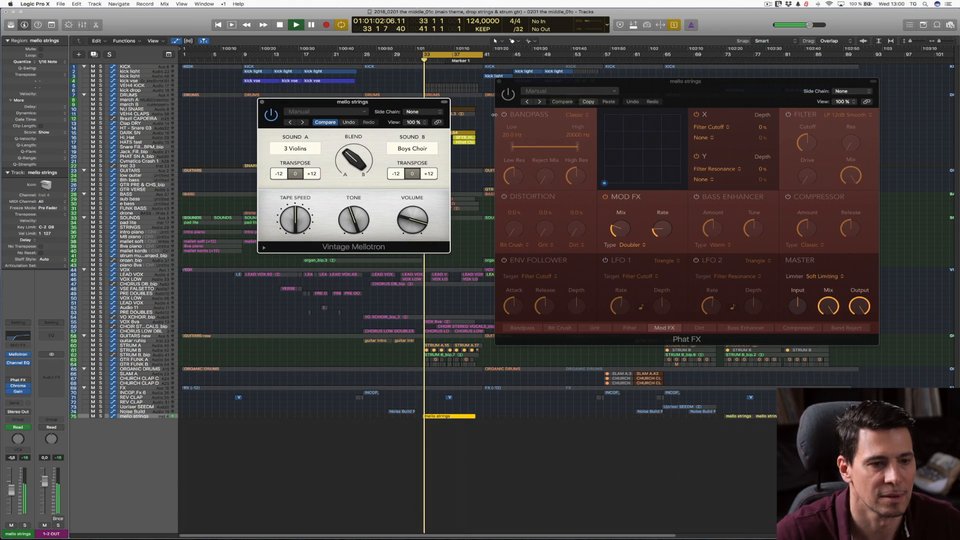The height and width of the screenshot is (540, 960).
Task: Open the Help menu
Action: pos(238,4)
